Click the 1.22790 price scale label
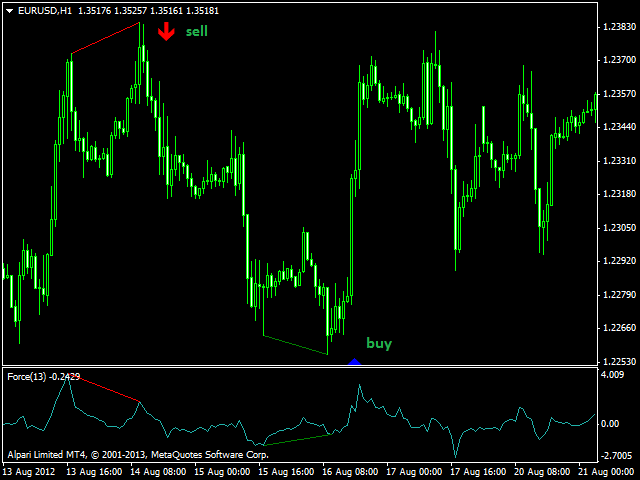Image resolution: width=640 pixels, height=480 pixels. coord(619,294)
